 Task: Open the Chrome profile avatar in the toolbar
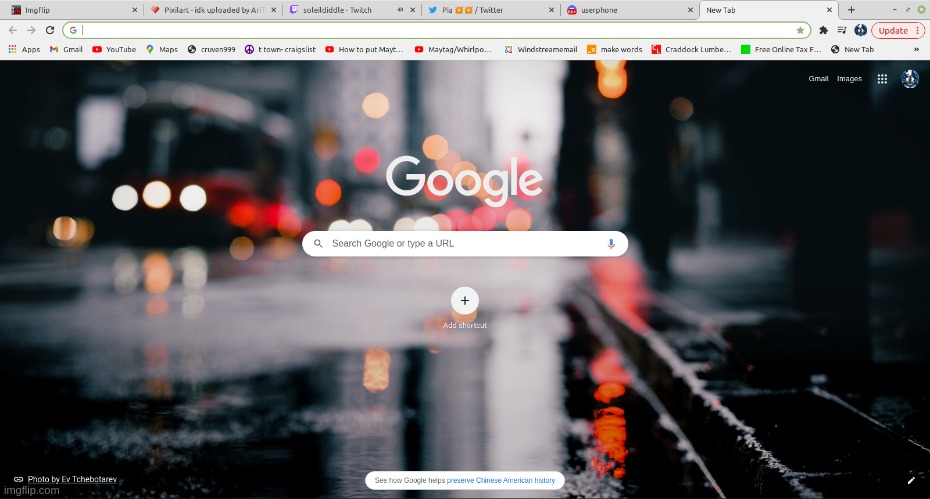point(861,30)
